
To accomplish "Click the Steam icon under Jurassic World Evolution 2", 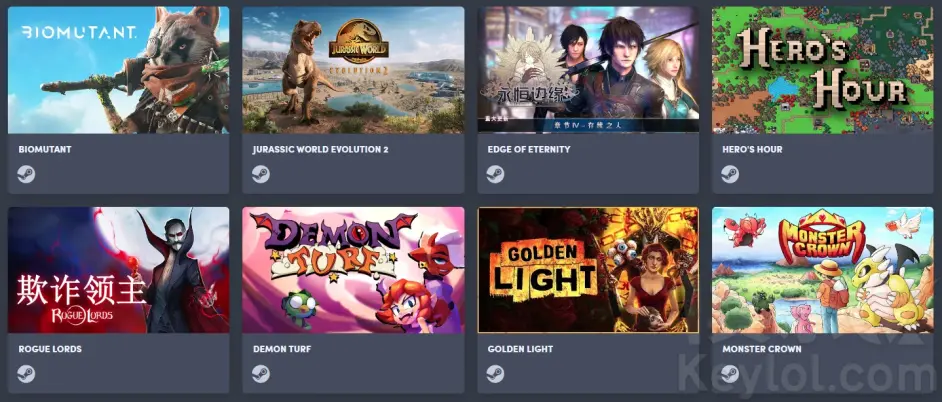I will pyautogui.click(x=261, y=174).
